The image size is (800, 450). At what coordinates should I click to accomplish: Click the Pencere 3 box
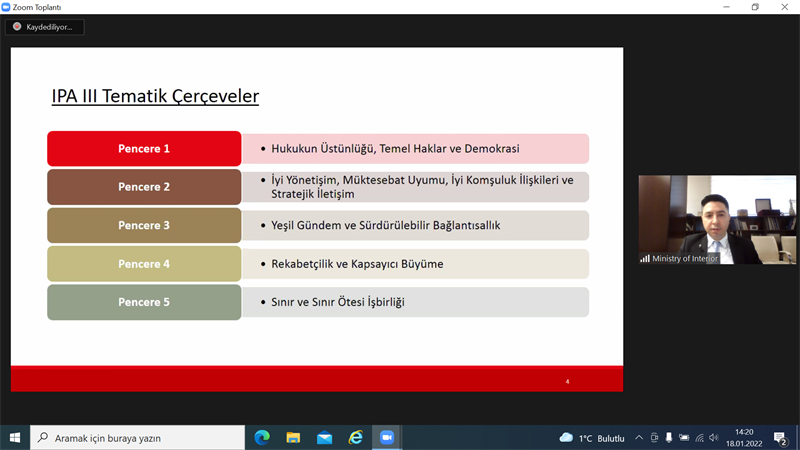point(144,226)
